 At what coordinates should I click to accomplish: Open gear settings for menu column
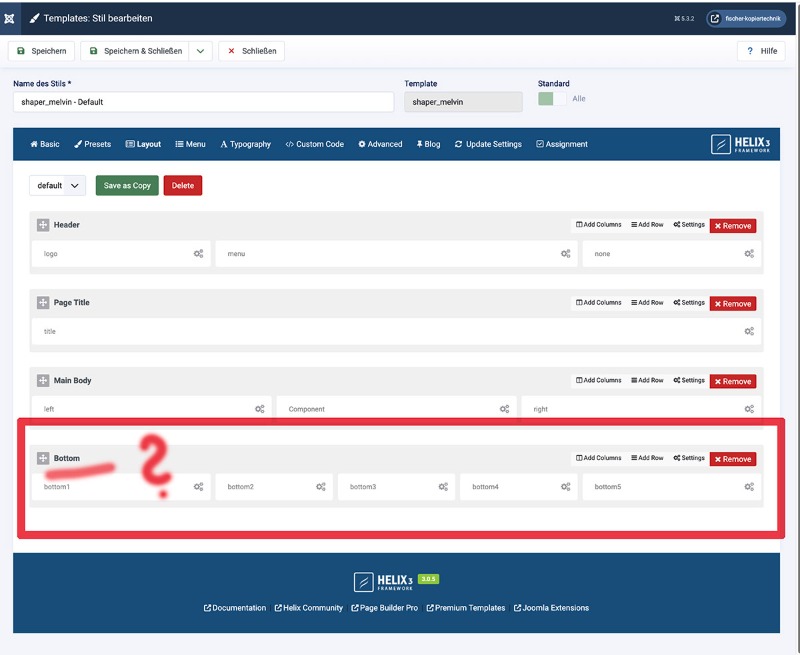tap(565, 254)
